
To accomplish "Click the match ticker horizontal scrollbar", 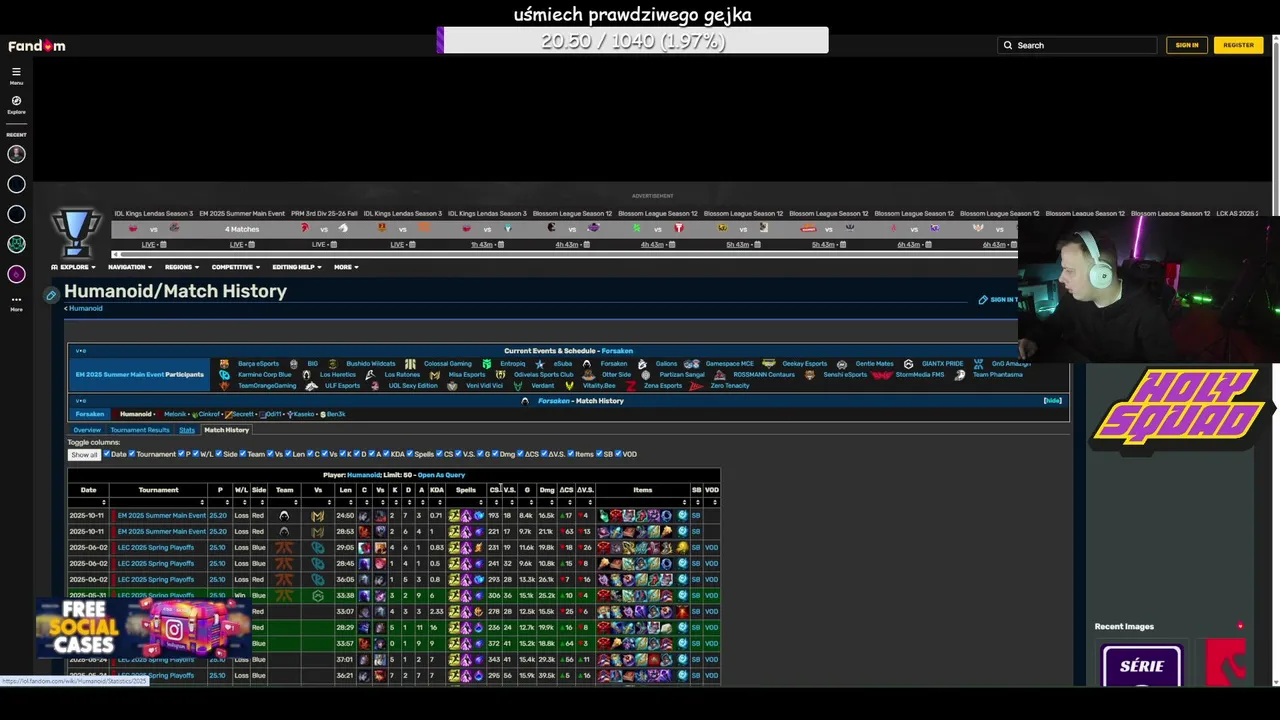I will click(x=565, y=255).
